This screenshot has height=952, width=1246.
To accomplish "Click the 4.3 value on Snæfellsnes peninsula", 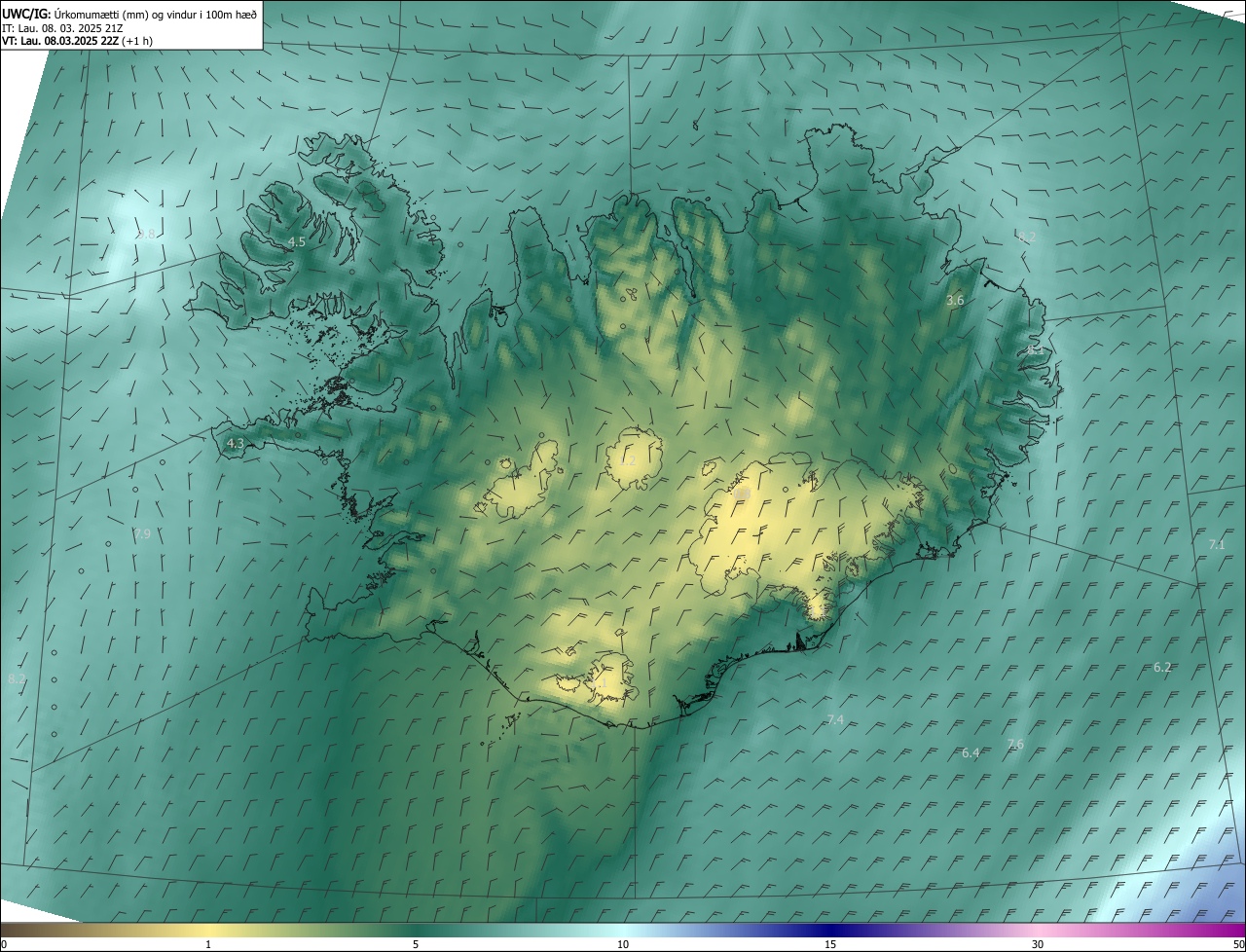I will 235,444.
